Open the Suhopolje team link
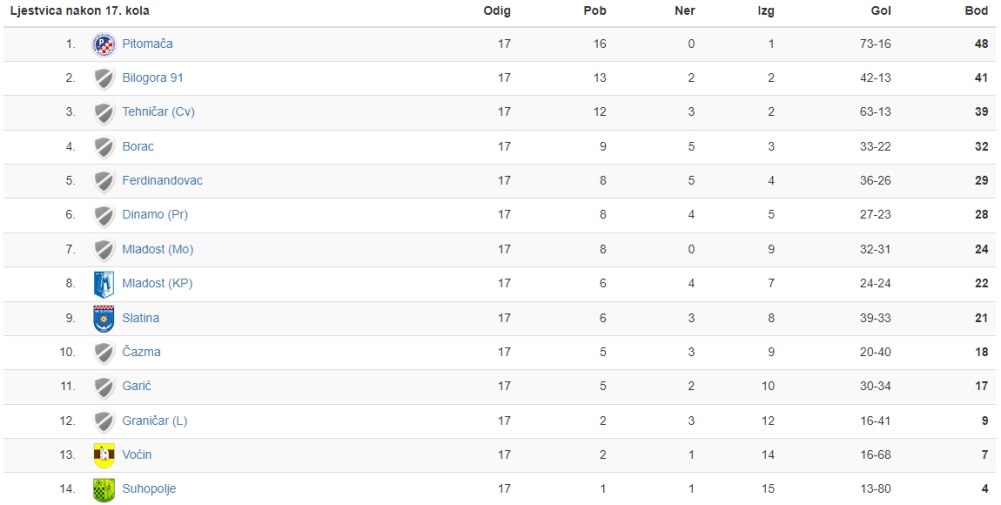Screen dimensions: 1001x505 [x=149, y=489]
